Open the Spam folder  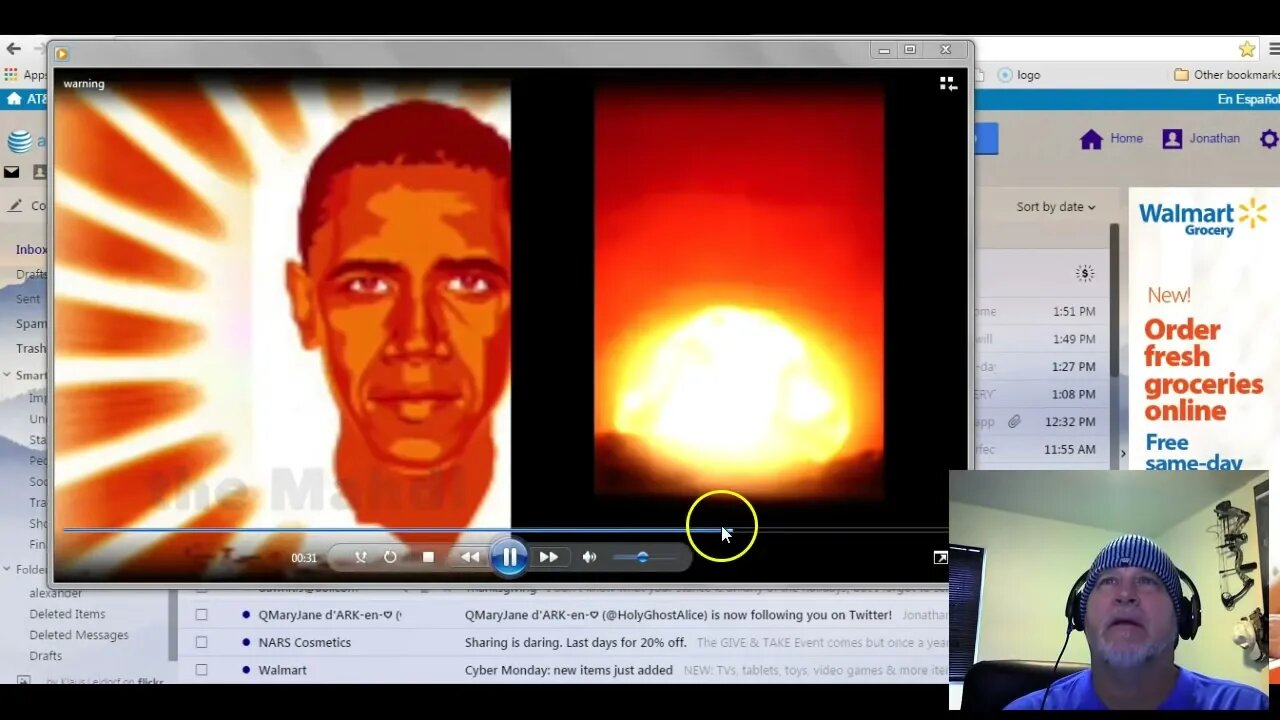tap(30, 324)
